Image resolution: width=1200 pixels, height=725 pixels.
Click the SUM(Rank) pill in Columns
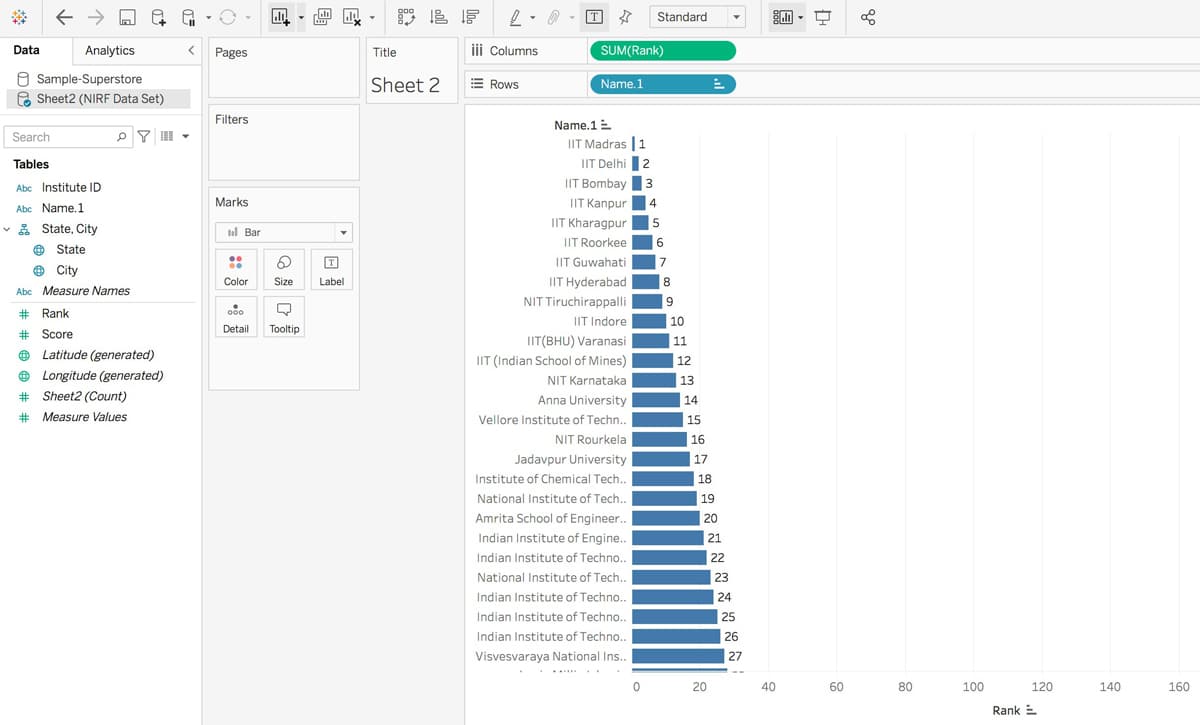click(662, 51)
